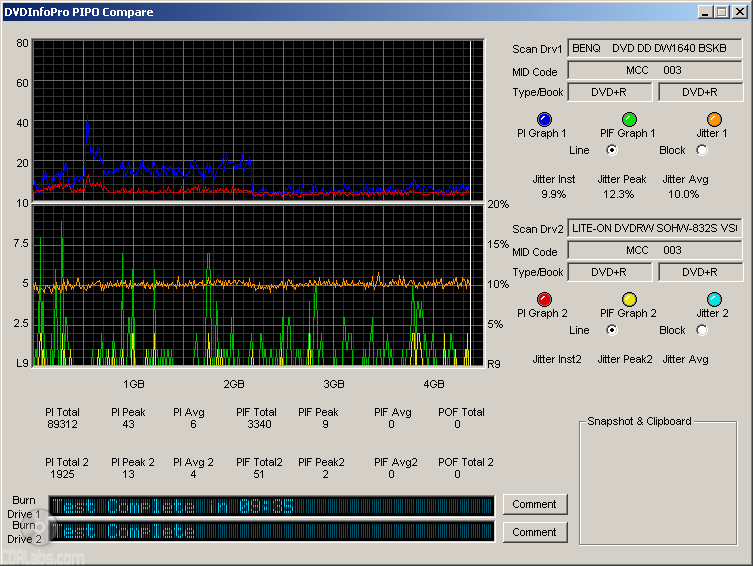This screenshot has width=753, height=566.
Task: Click the orange Jitter 1 circle
Action: (714, 120)
